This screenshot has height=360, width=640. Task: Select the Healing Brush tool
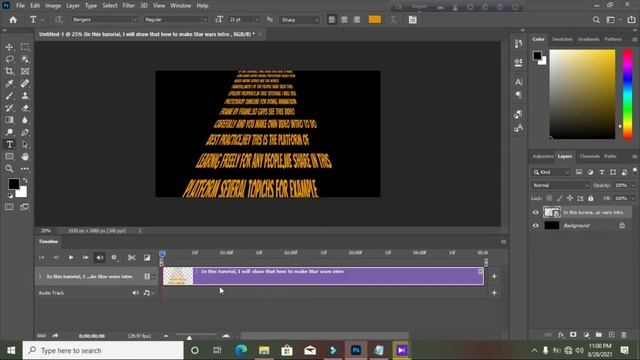(25, 84)
